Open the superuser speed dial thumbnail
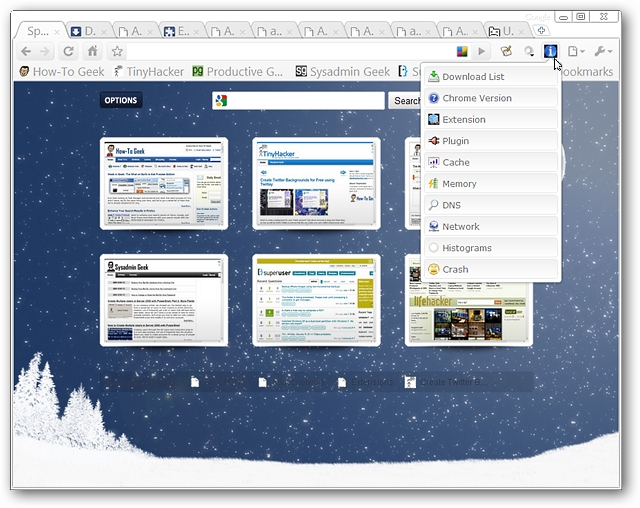 pos(316,300)
